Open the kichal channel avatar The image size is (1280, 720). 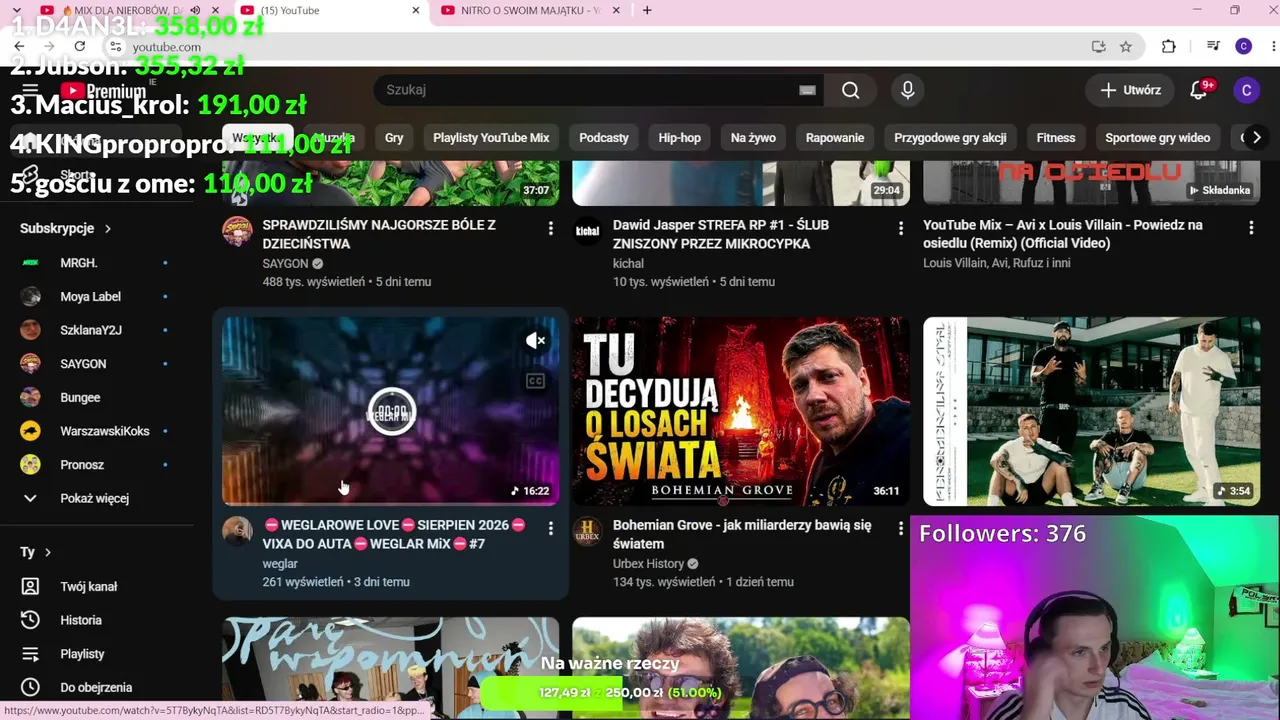(x=588, y=231)
